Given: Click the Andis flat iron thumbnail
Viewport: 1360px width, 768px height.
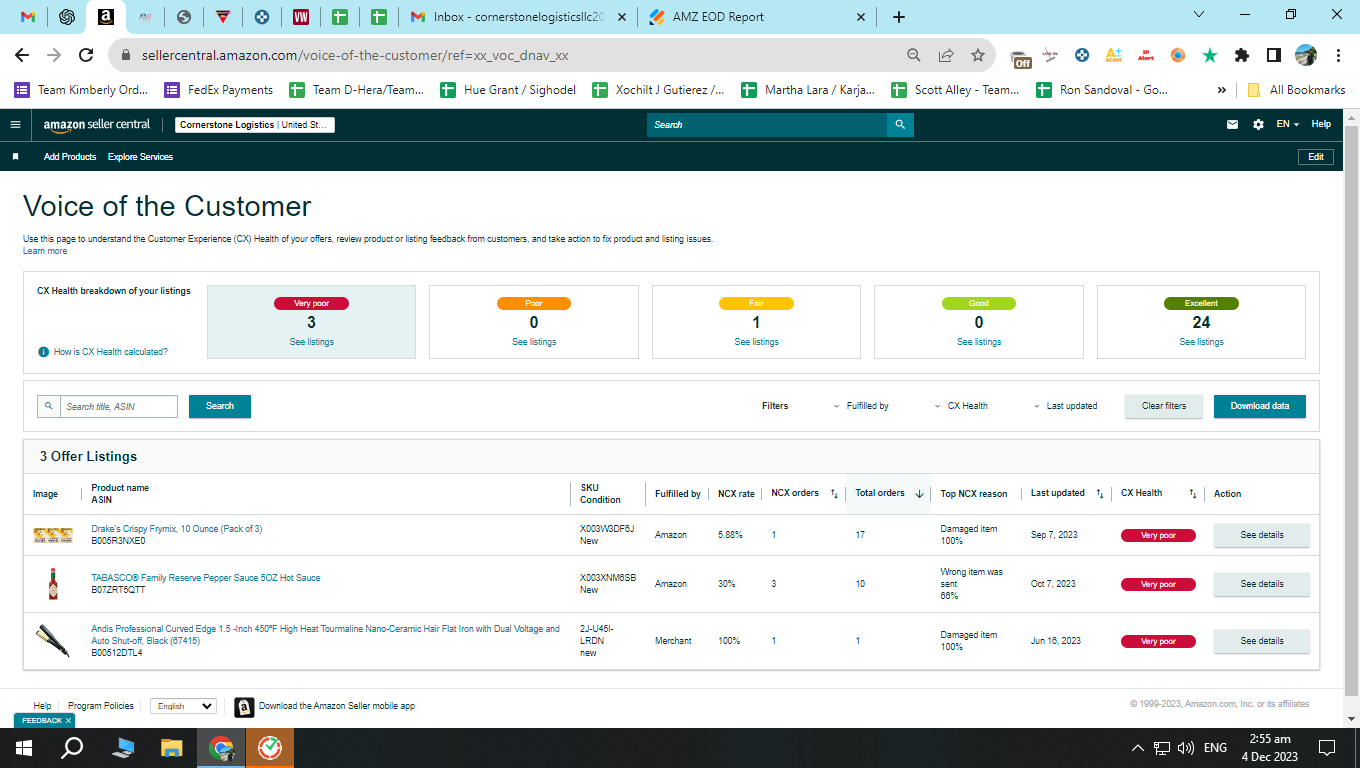Looking at the screenshot, I should coord(53,641).
